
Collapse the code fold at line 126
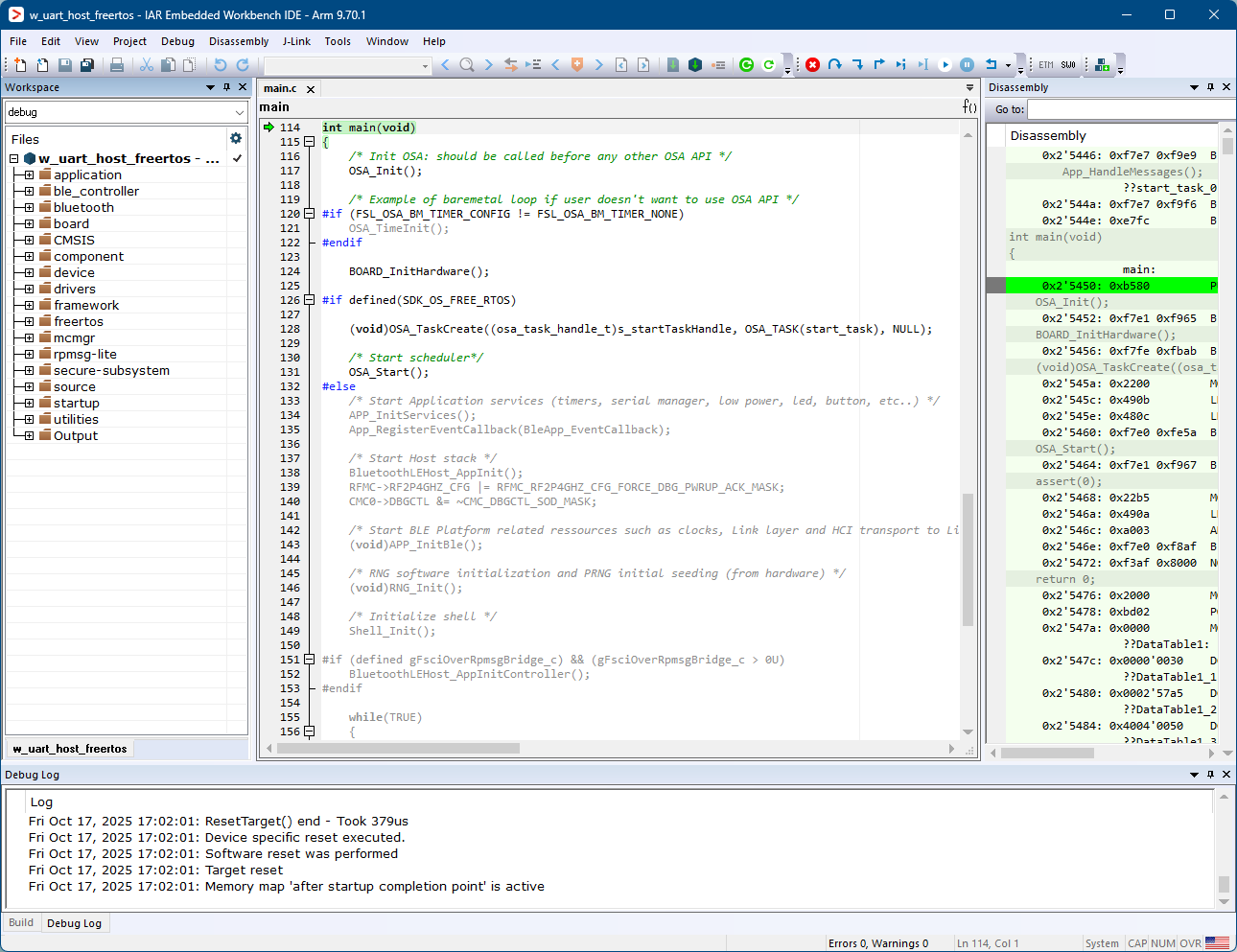[x=309, y=299]
